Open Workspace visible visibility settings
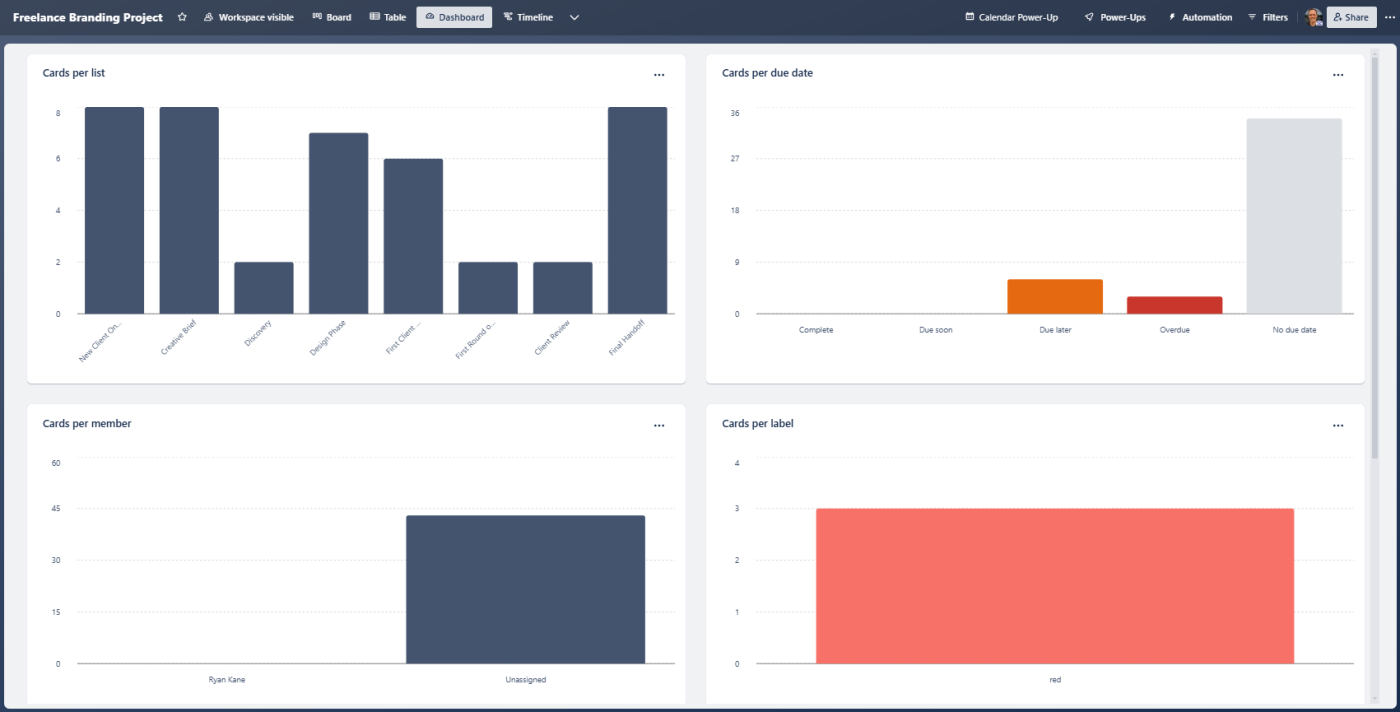This screenshot has width=1400, height=712. [248, 17]
